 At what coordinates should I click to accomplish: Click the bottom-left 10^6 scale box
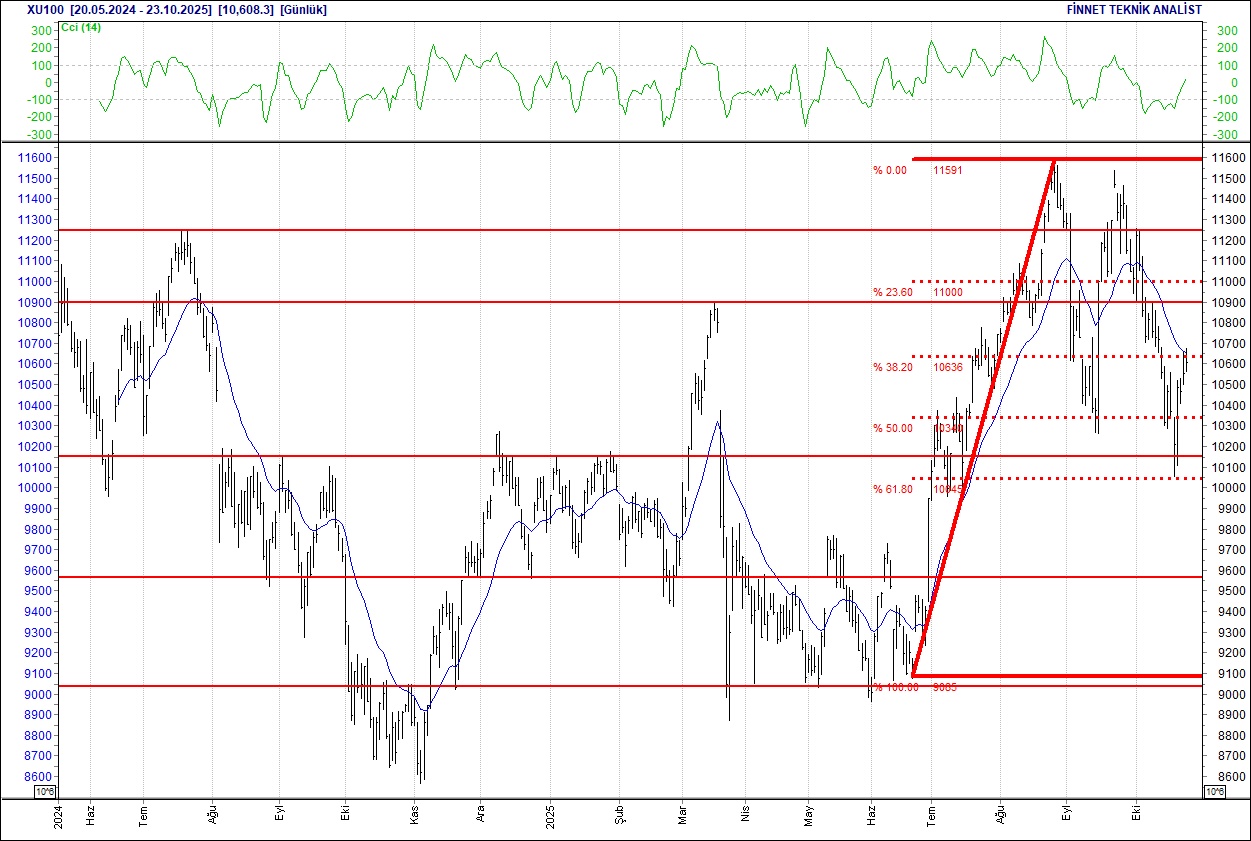[45, 792]
